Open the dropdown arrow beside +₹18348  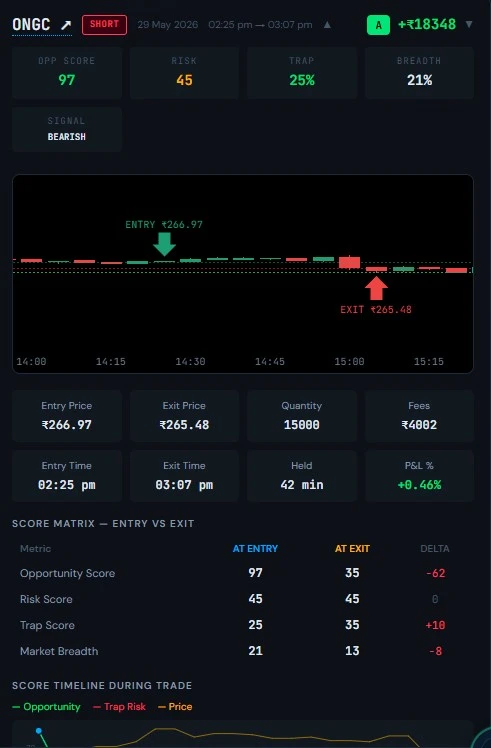point(469,24)
